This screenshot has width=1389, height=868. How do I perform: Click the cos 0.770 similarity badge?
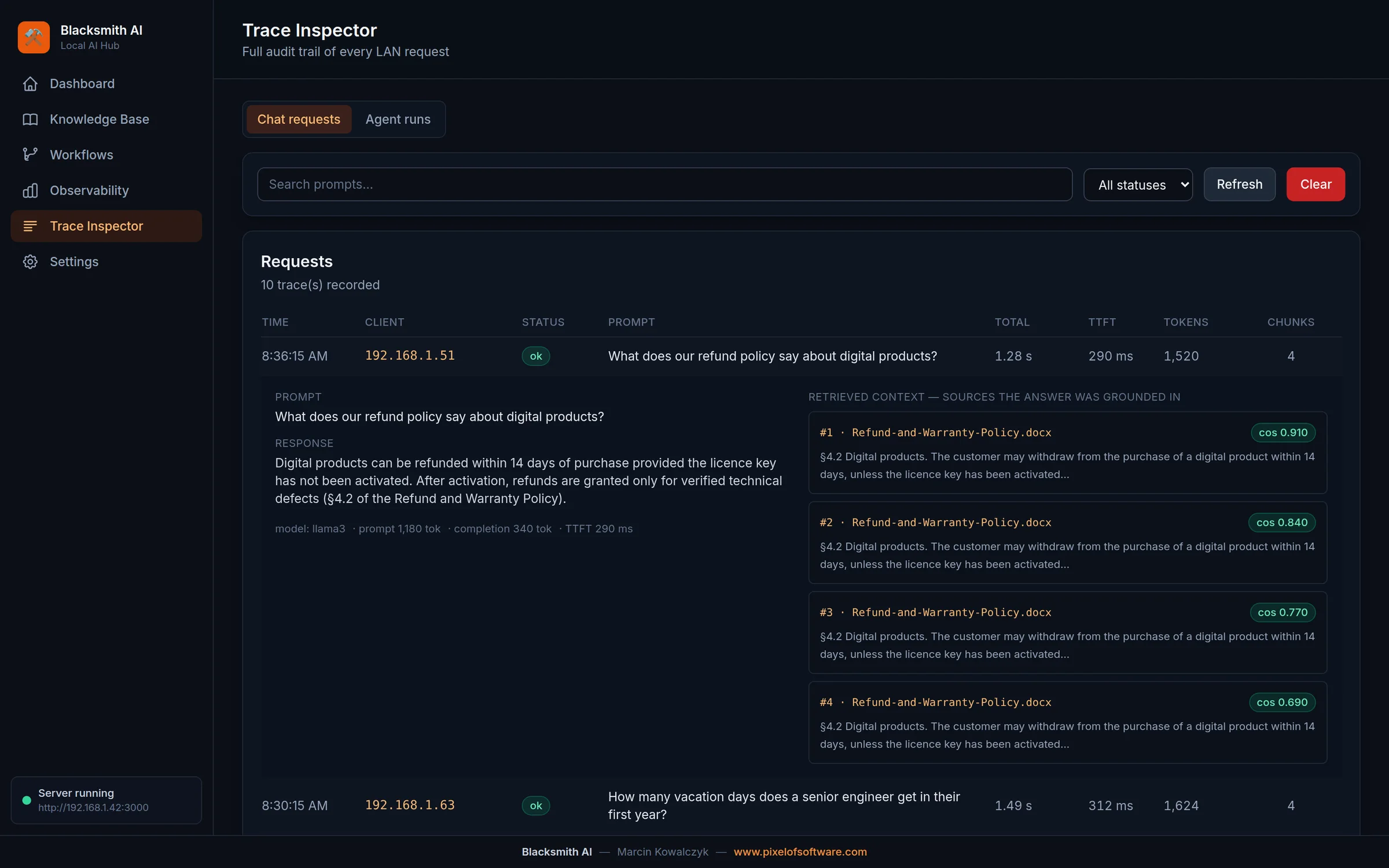click(1283, 612)
